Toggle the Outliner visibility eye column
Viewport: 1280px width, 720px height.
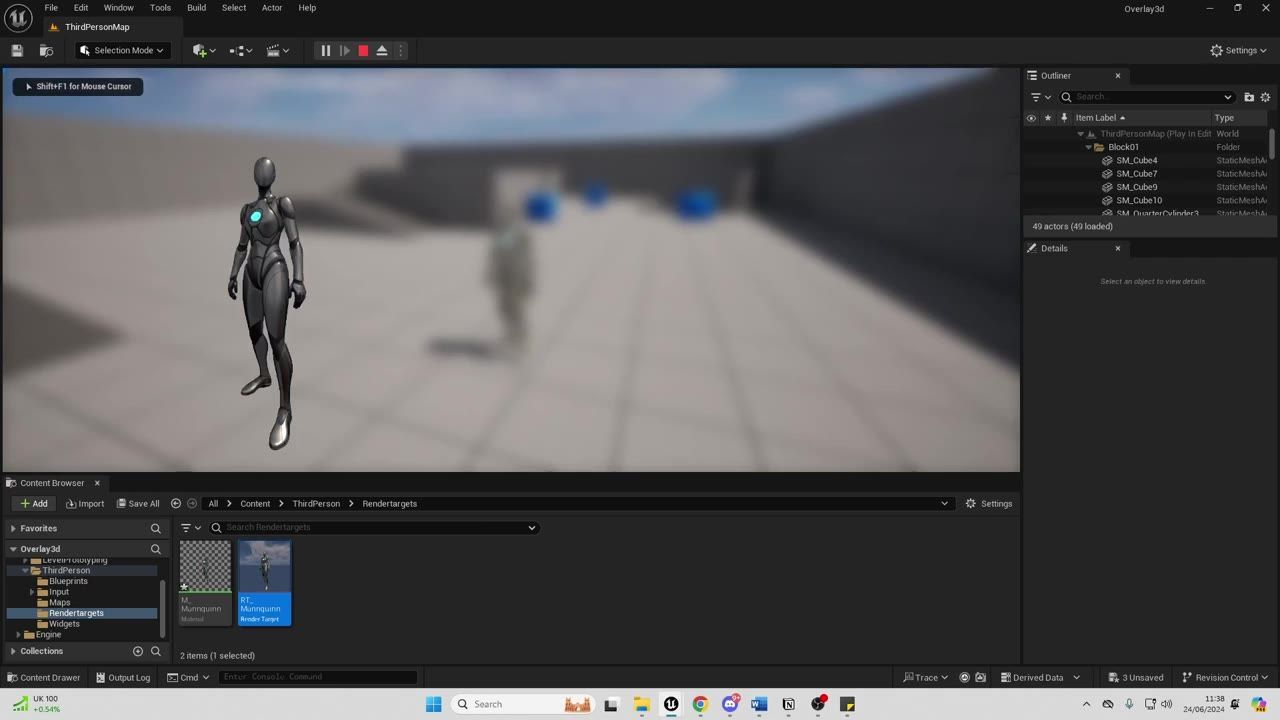point(1031,118)
